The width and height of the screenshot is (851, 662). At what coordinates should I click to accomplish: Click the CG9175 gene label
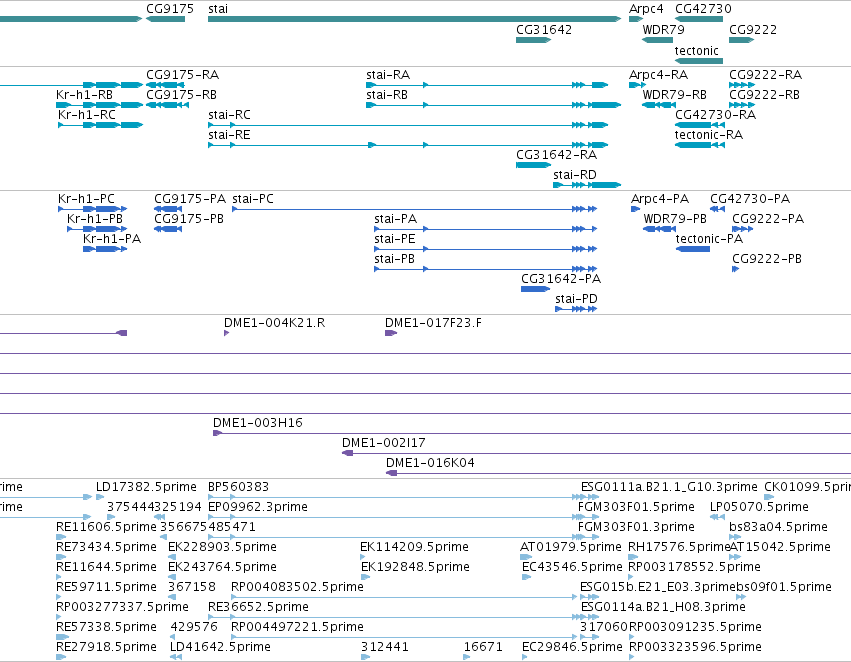pos(169,9)
